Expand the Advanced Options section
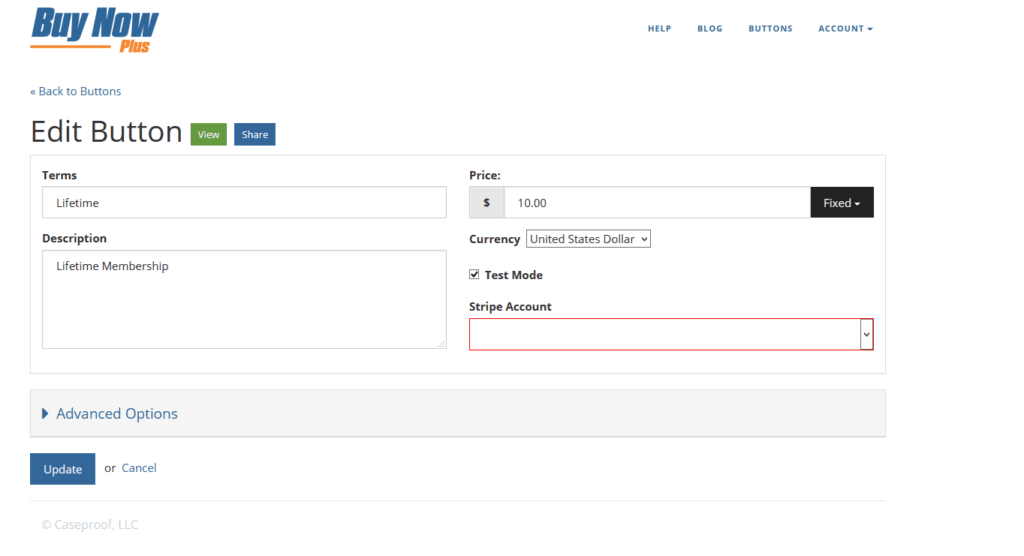This screenshot has height=556, width=1024. click(x=116, y=414)
